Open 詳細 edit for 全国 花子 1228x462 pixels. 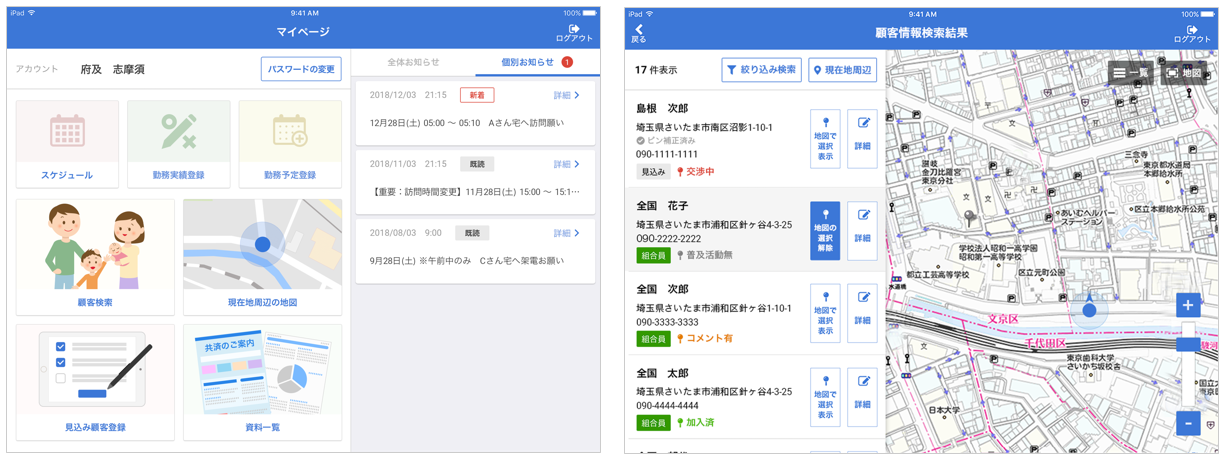[x=863, y=231]
